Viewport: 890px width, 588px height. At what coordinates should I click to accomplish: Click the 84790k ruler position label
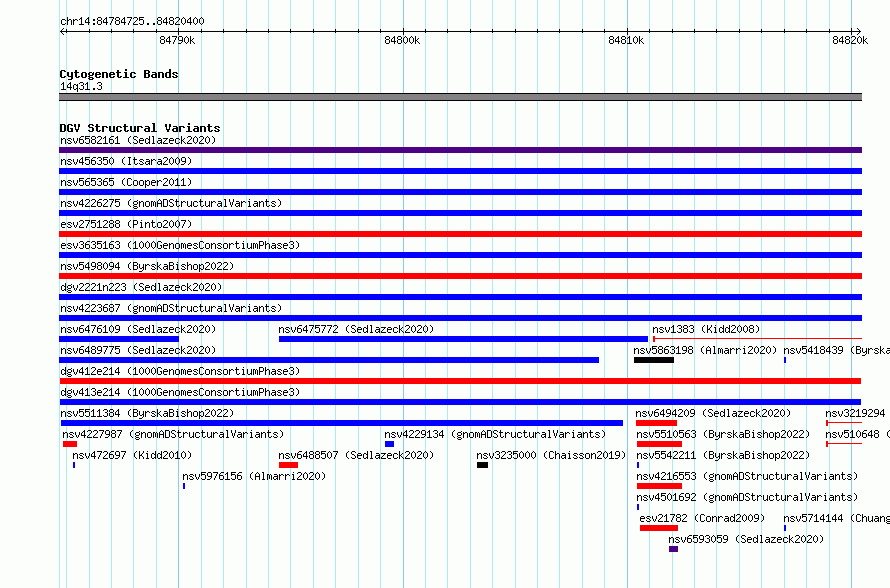(177, 40)
